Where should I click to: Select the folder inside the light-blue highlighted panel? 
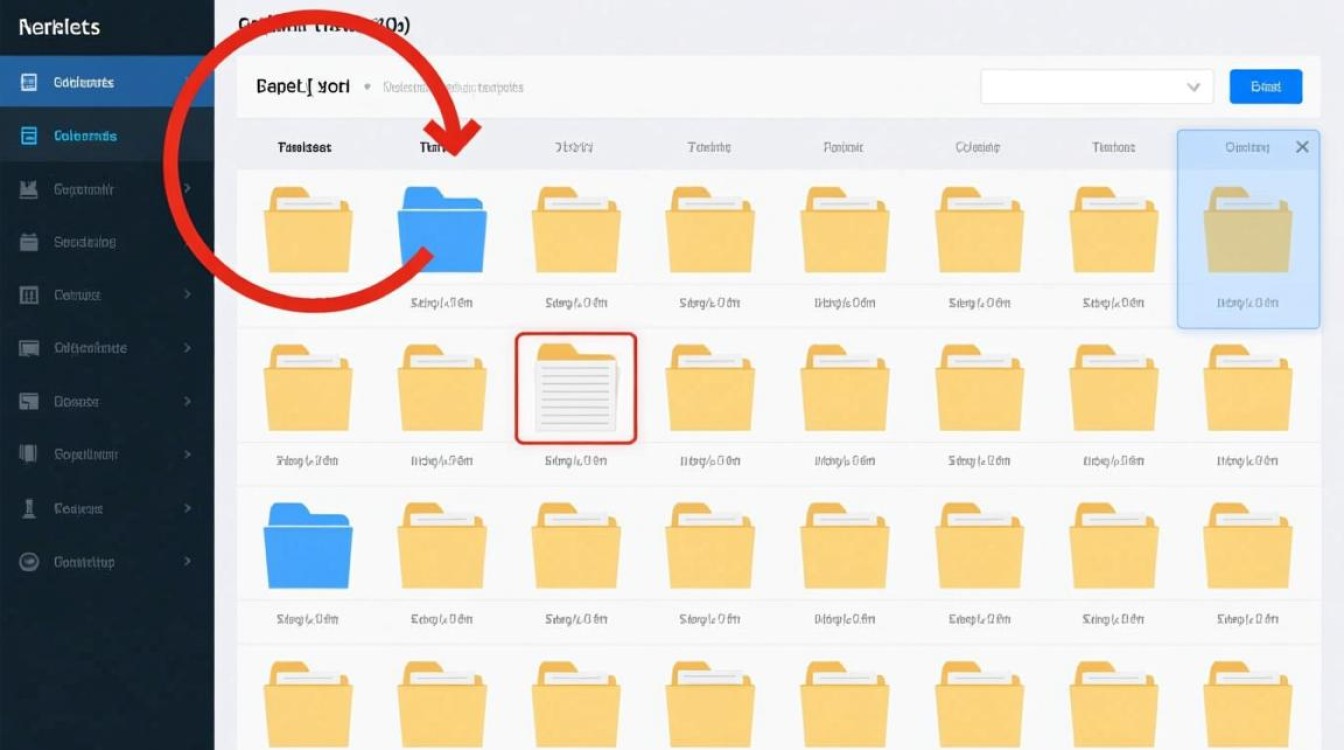(1247, 230)
